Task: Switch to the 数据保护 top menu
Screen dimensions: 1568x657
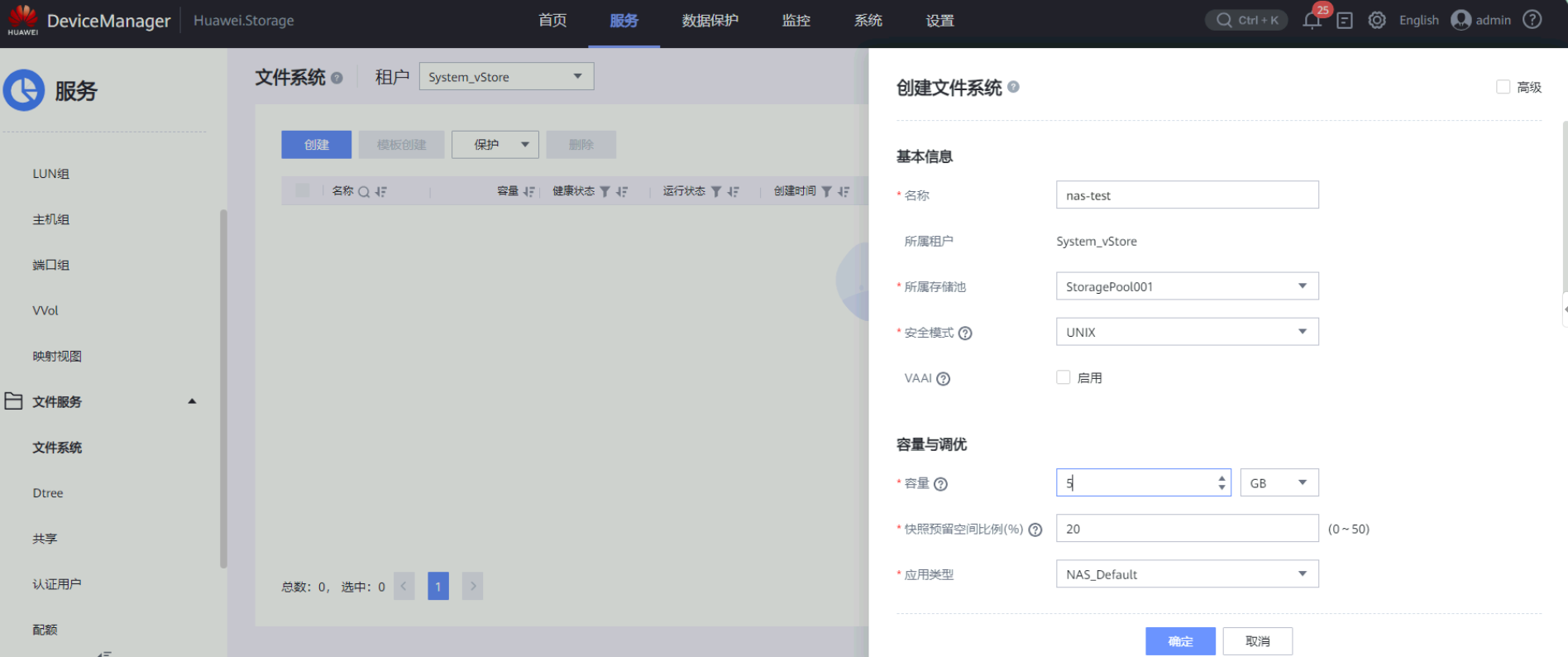Action: (x=710, y=21)
